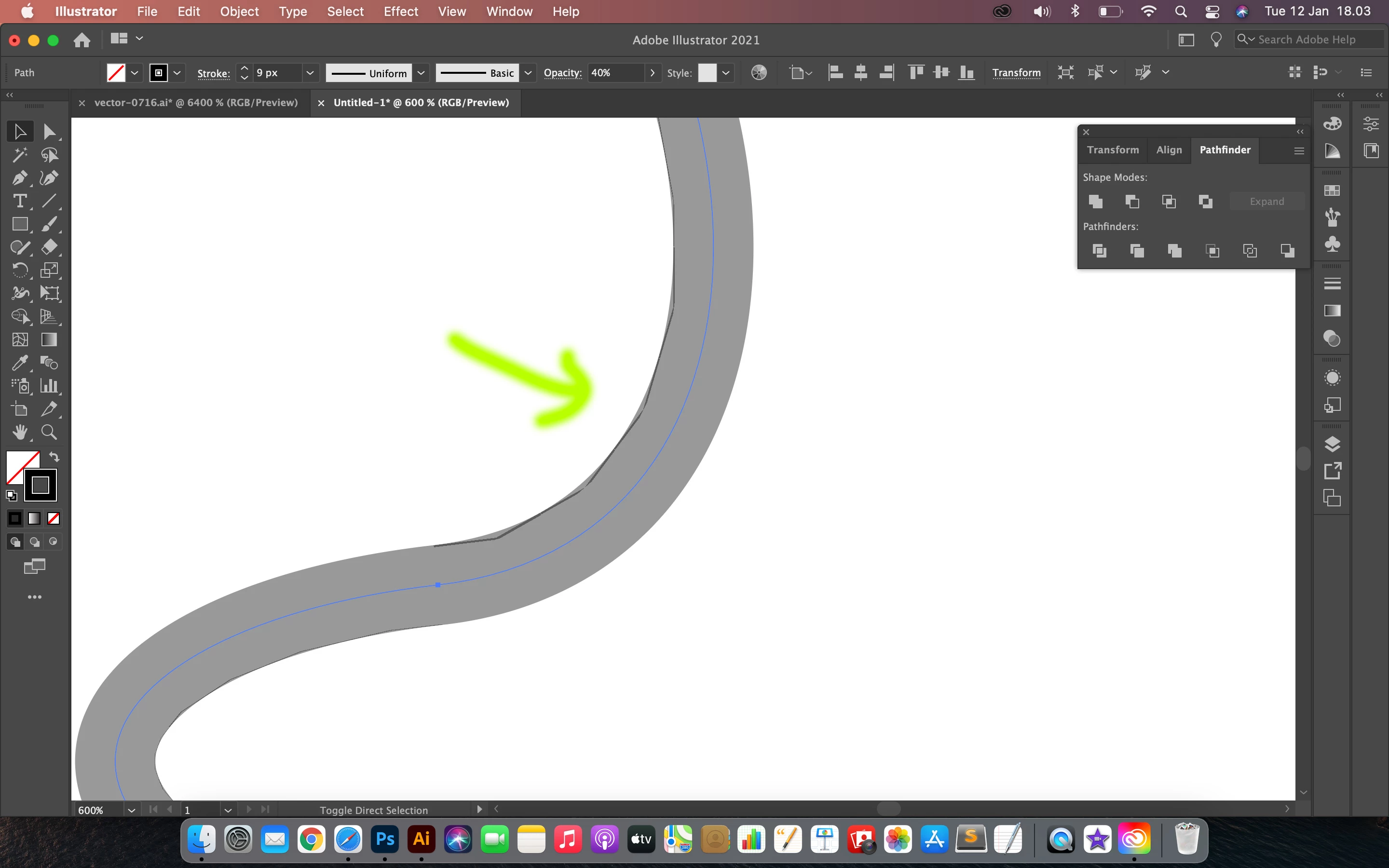Expand the Uniform variable width profile dropdown
Image resolution: width=1389 pixels, height=868 pixels.
pos(421,73)
